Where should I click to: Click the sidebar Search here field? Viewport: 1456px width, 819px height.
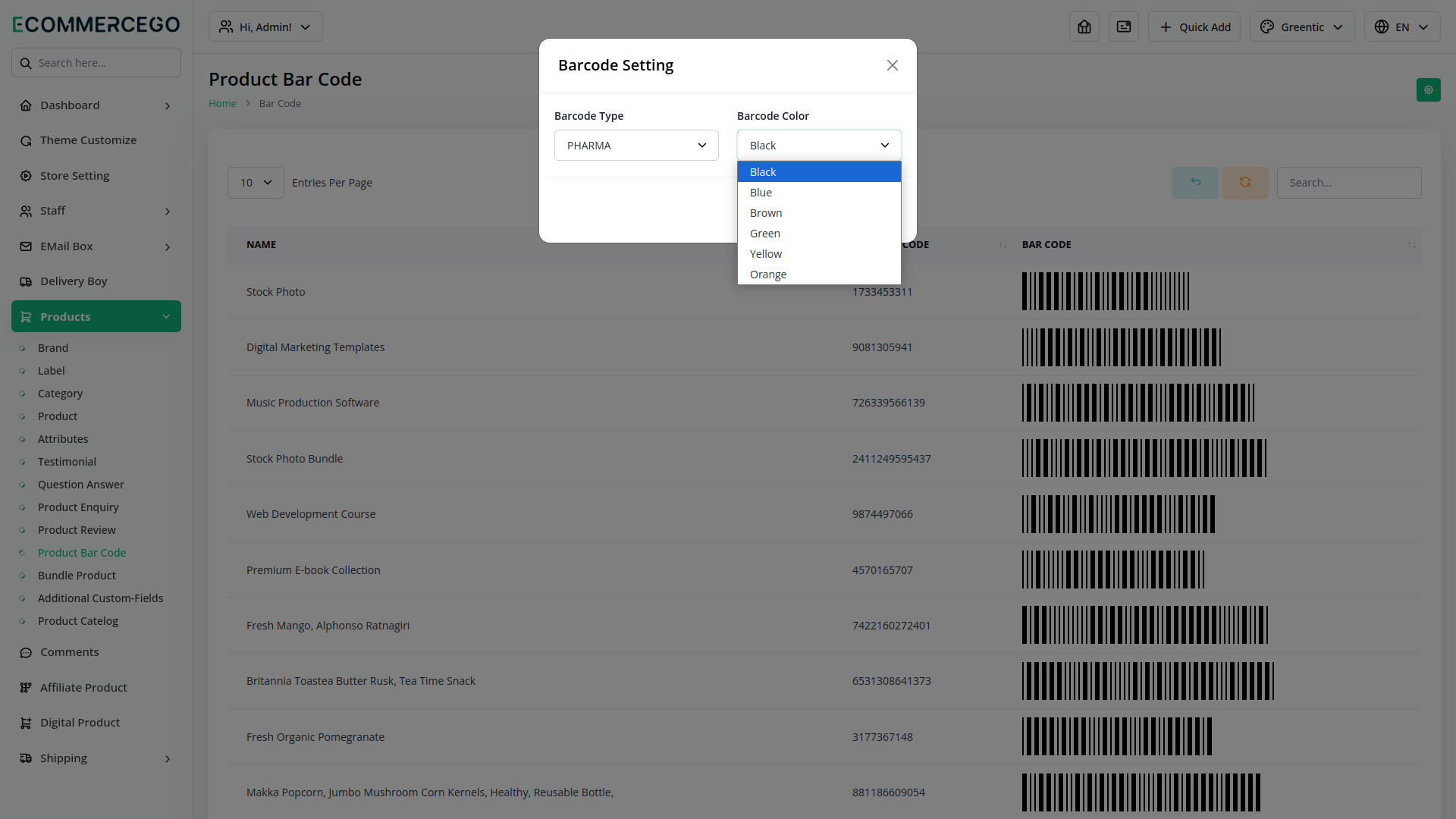[96, 63]
